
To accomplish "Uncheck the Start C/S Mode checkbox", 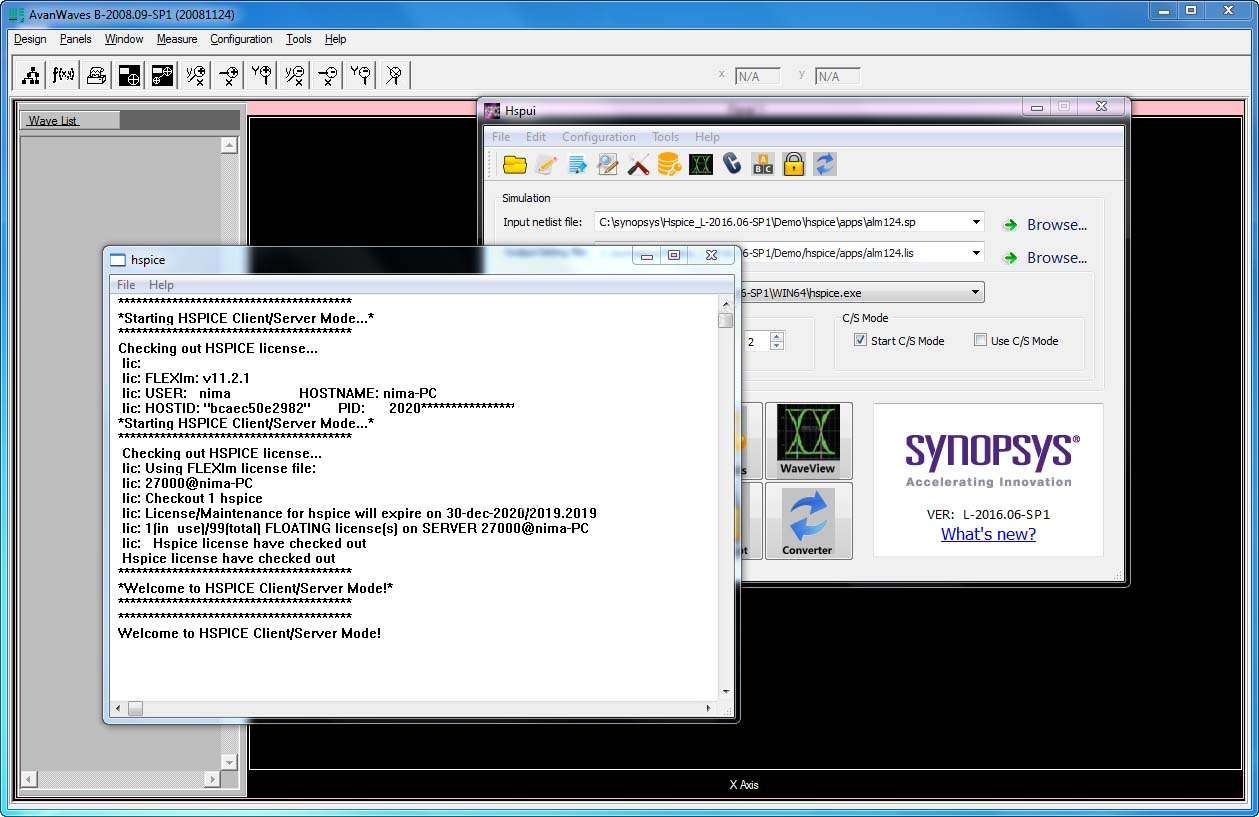I will (861, 340).
